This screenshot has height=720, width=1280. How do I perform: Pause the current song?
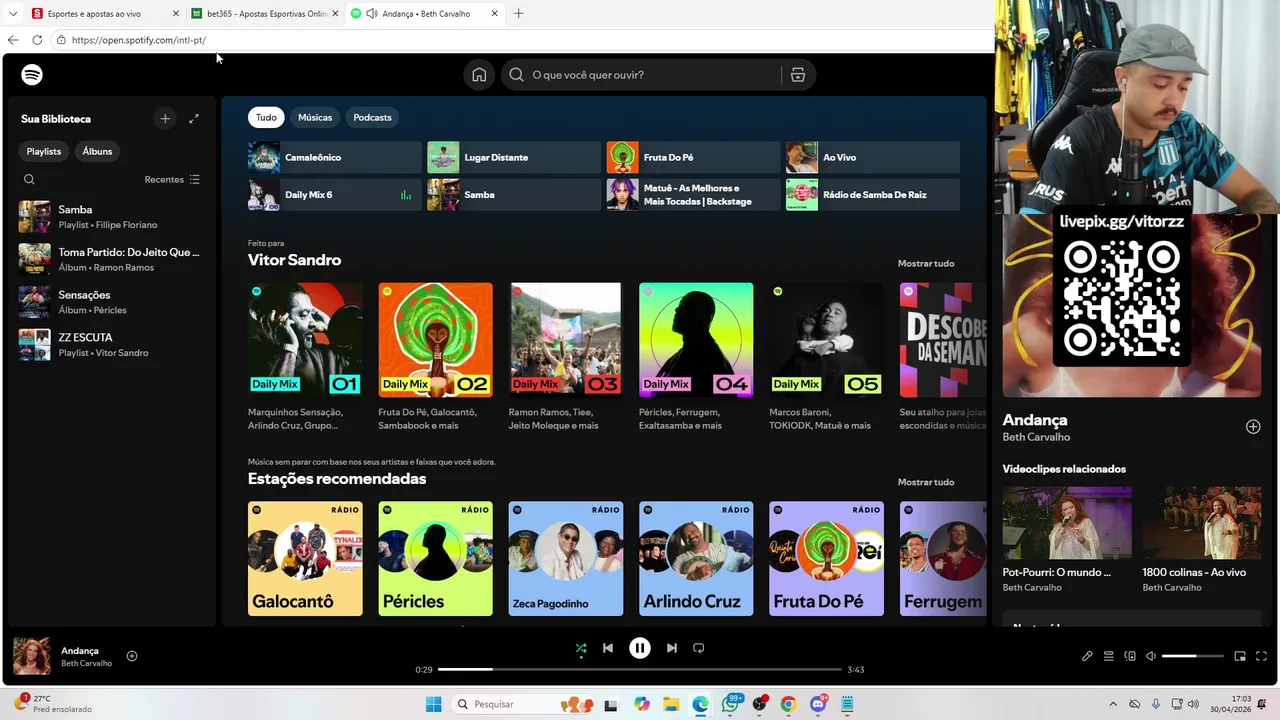(x=640, y=648)
